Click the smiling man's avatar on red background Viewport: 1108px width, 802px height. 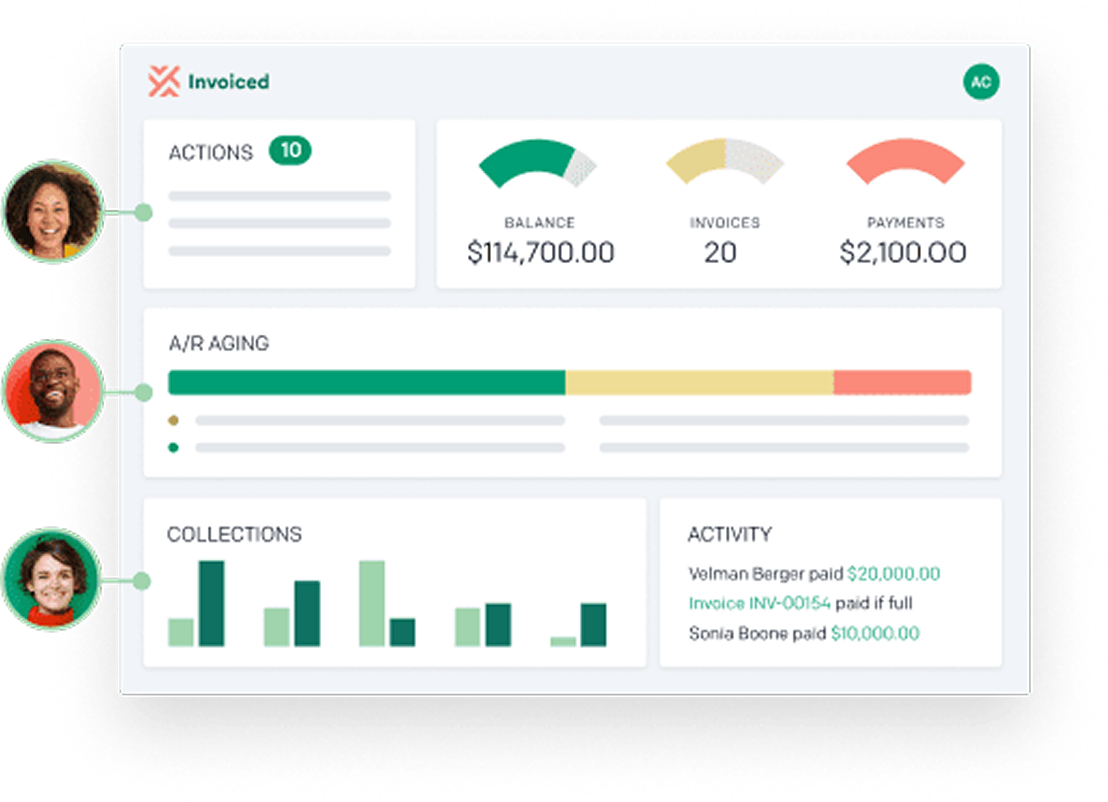pyautogui.click(x=54, y=391)
